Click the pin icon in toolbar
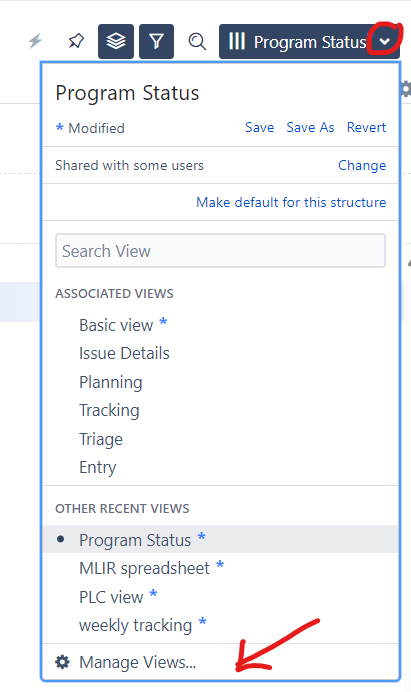Viewport: 411px width, 692px height. click(76, 41)
